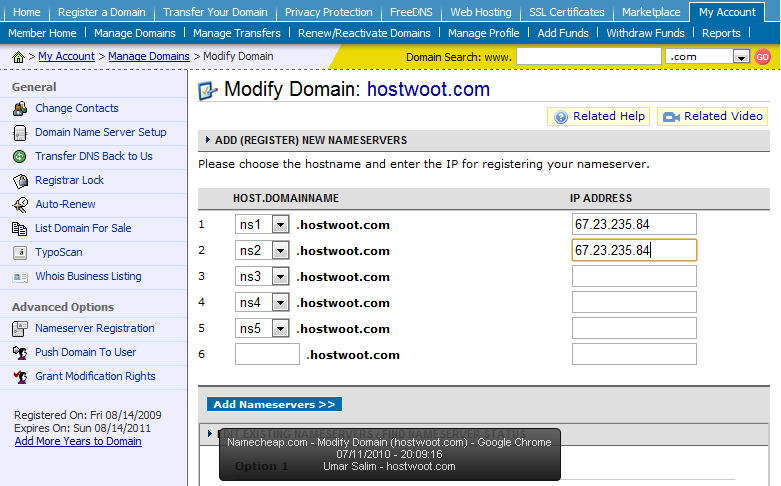This screenshot has height=486, width=781.
Task: Click the Push Domain To User icon
Action: (20, 353)
